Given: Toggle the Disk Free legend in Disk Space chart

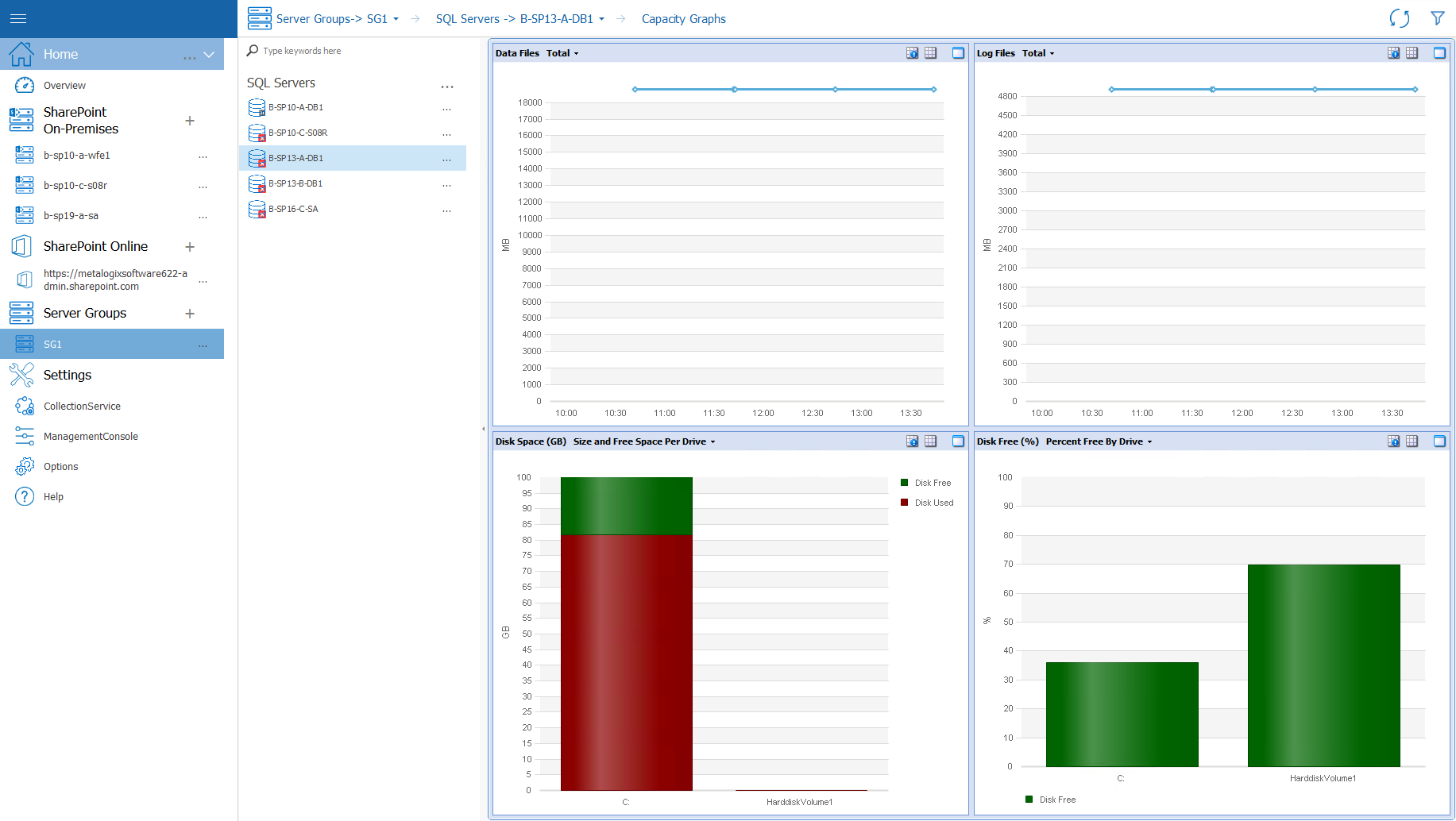Looking at the screenshot, I should click(x=926, y=482).
